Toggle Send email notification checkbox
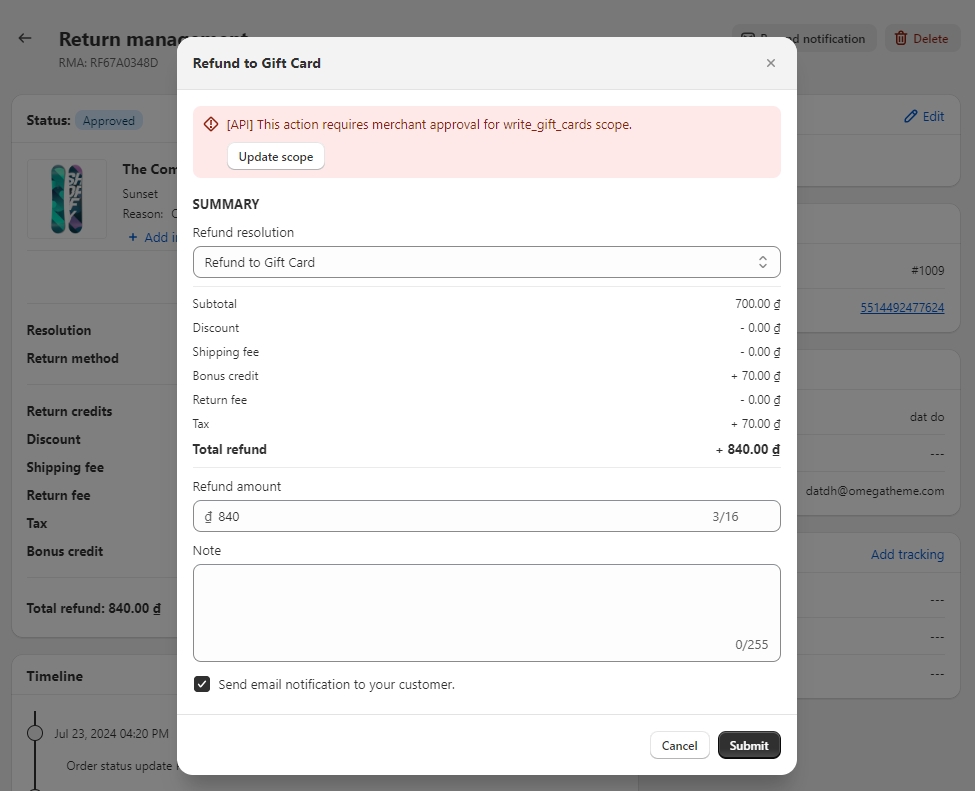The width and height of the screenshot is (975, 791). [x=202, y=685]
